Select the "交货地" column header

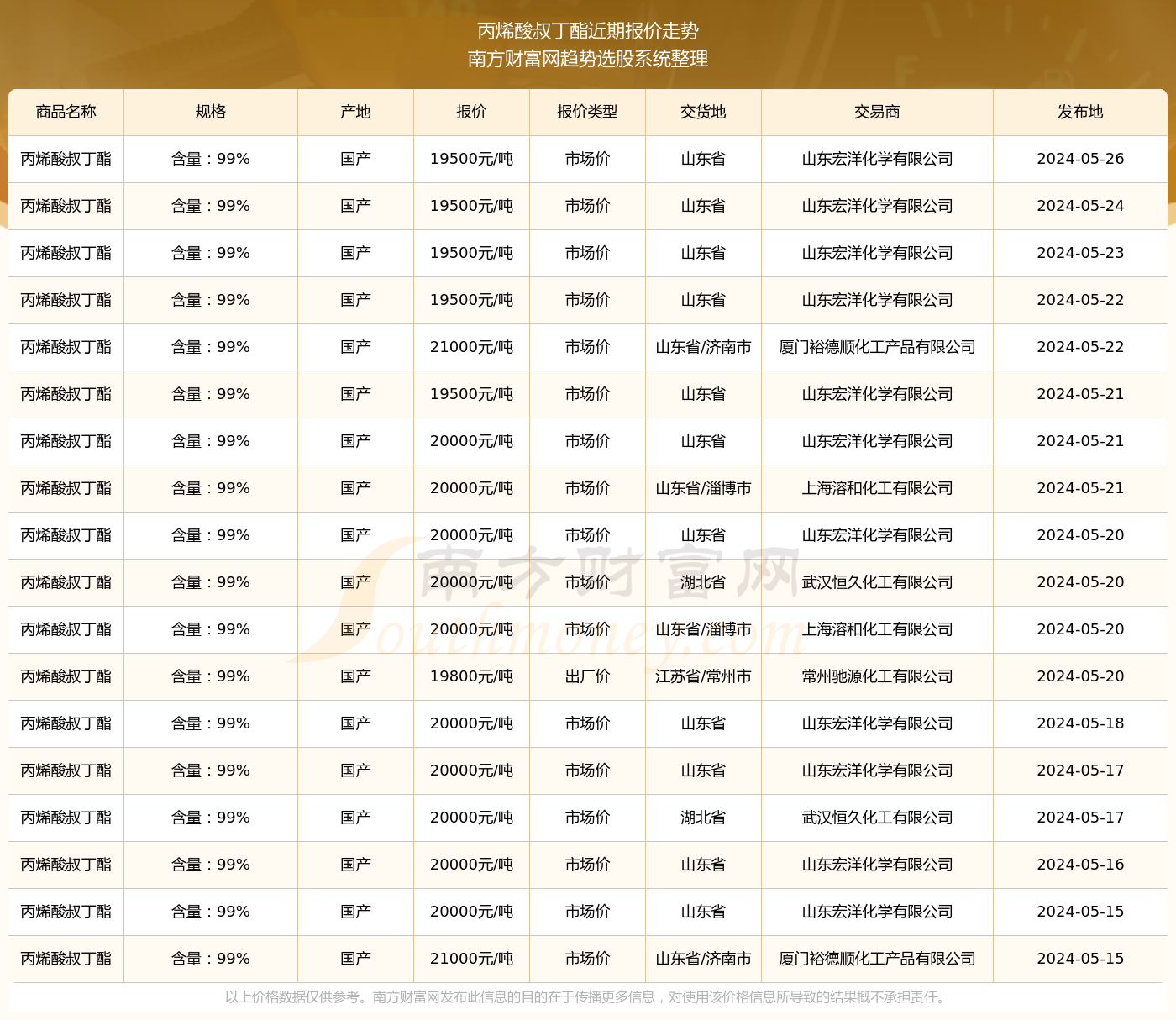[703, 112]
